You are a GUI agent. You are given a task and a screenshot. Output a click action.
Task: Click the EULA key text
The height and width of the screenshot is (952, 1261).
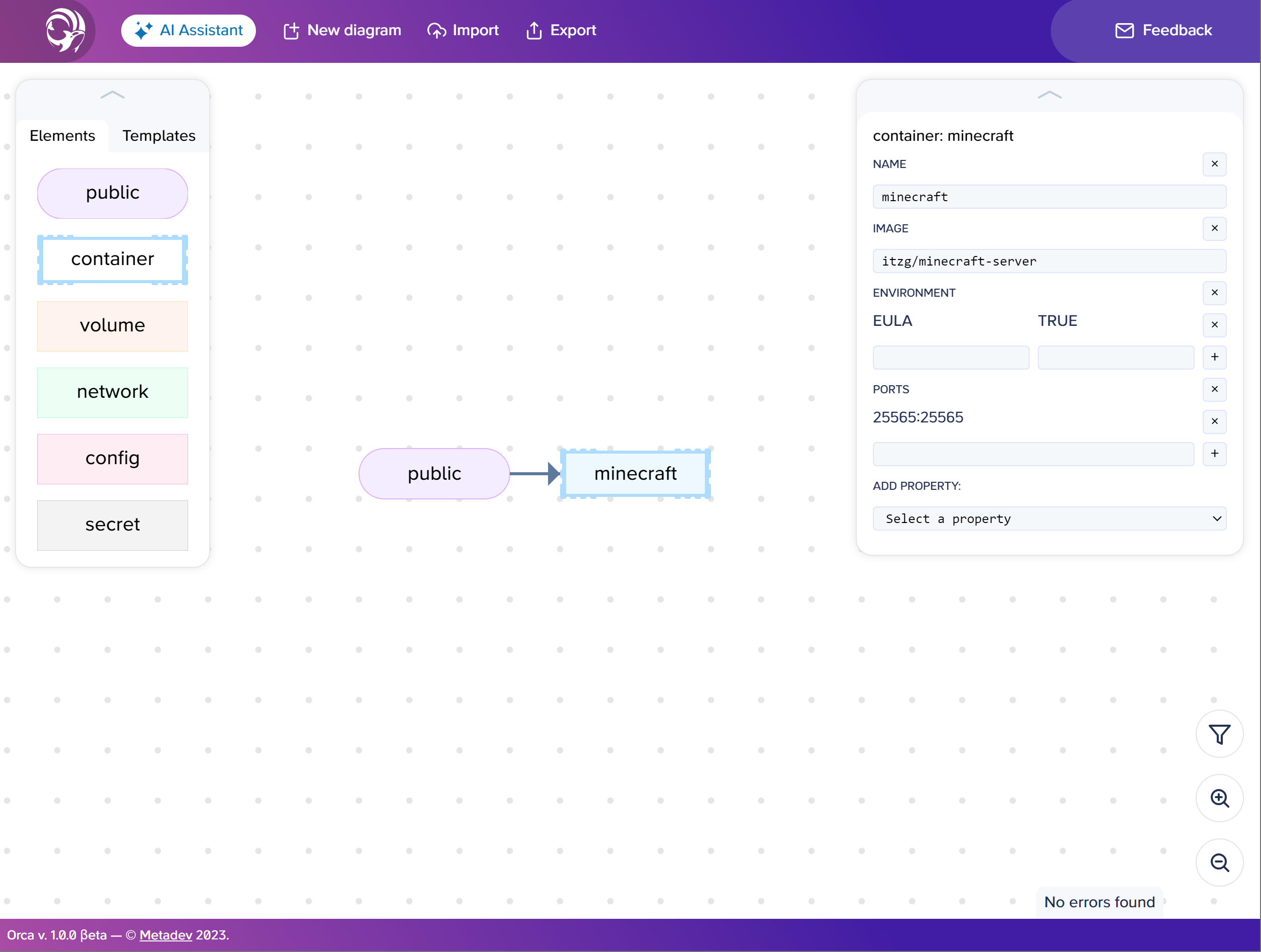pos(893,321)
